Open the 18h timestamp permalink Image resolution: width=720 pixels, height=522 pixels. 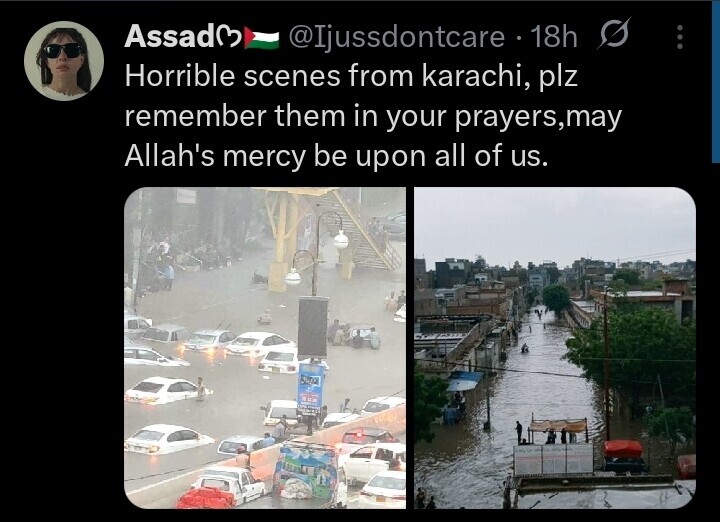tap(553, 37)
